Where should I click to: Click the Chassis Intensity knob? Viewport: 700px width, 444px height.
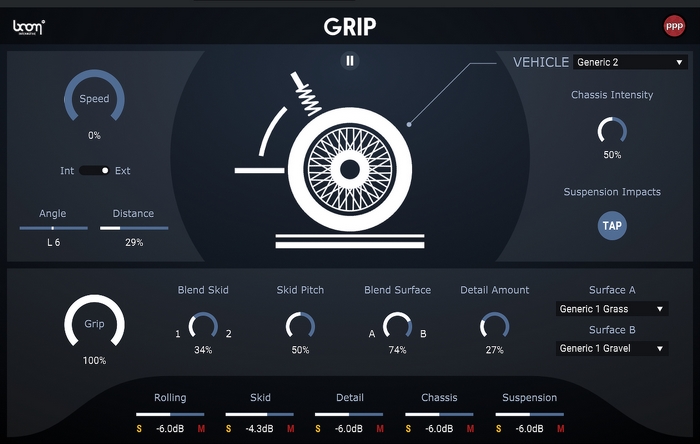point(612,131)
